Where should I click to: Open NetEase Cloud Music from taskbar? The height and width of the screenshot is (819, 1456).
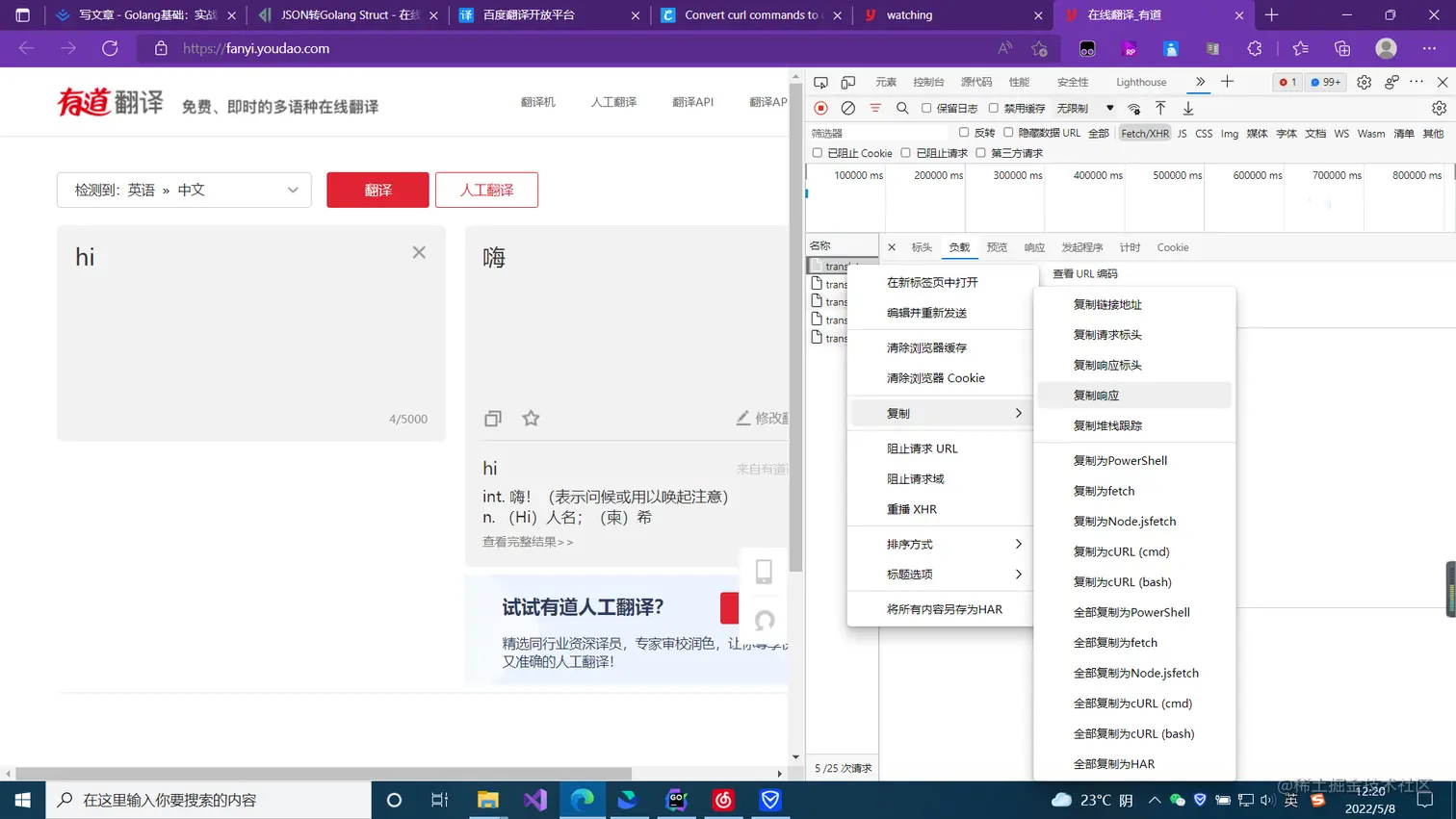pyautogui.click(x=723, y=800)
